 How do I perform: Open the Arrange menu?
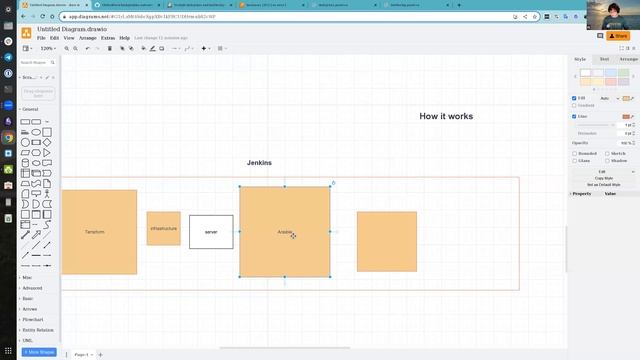88,38
